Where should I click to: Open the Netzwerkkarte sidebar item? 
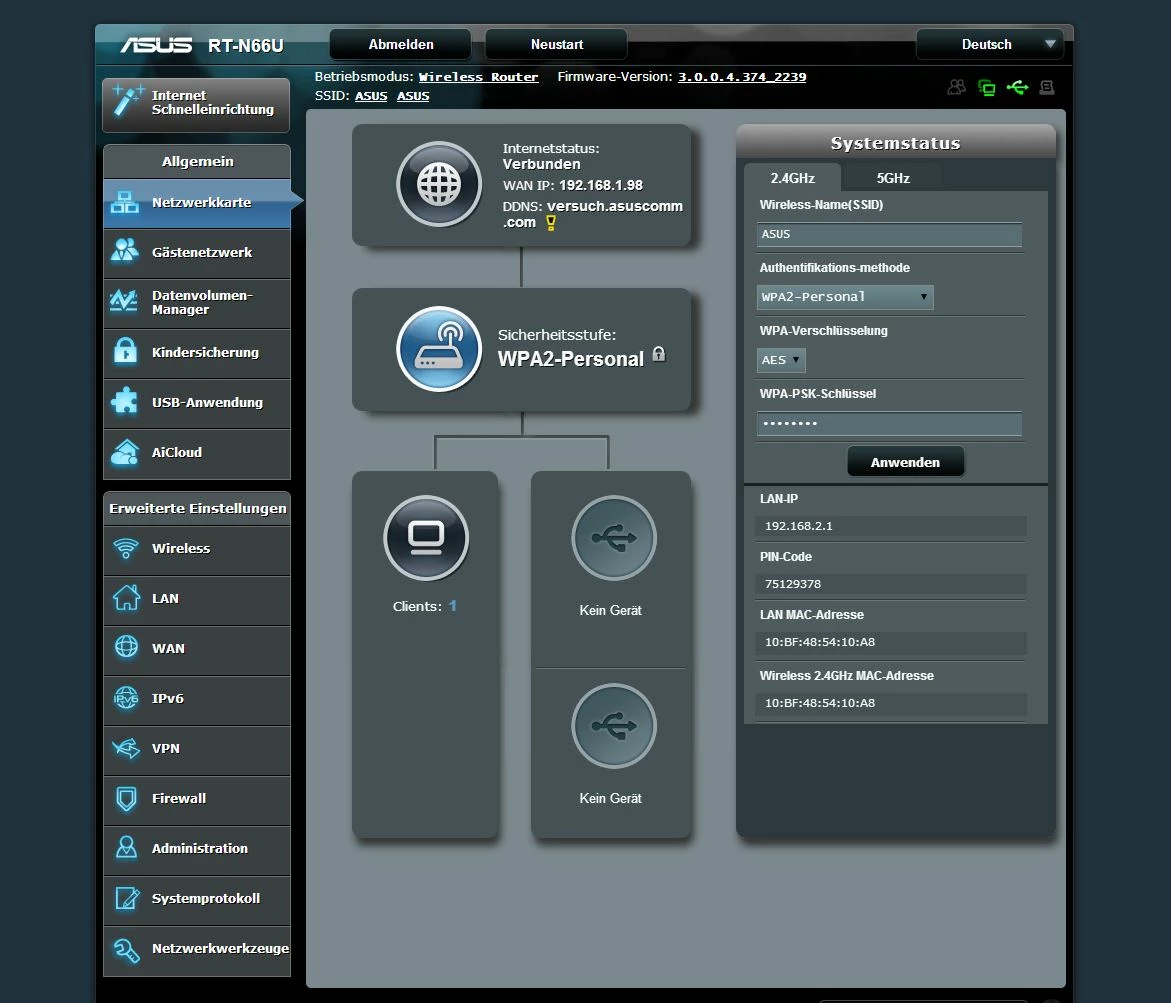pyautogui.click(x=197, y=202)
